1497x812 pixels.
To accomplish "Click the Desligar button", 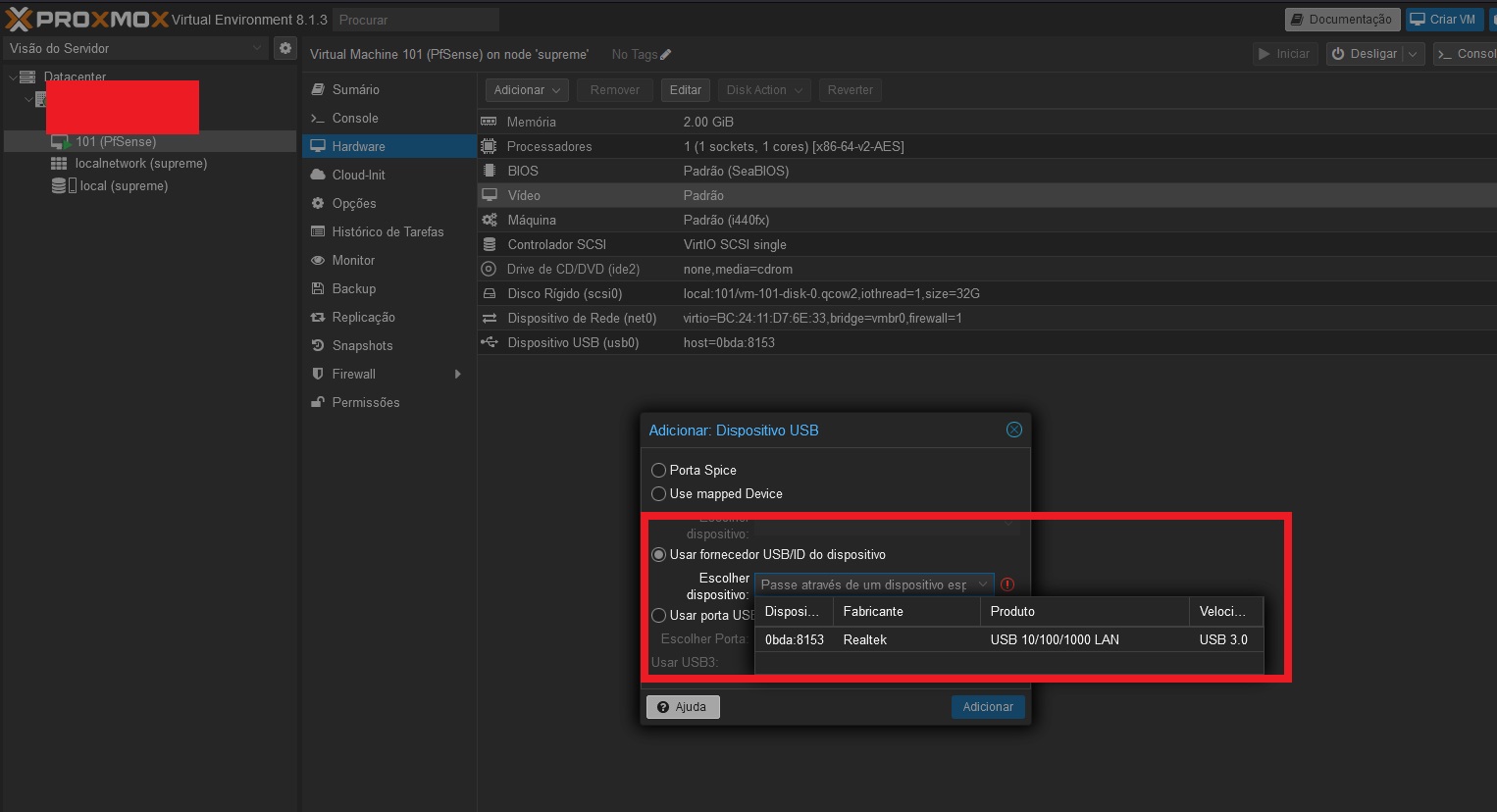I will [x=1365, y=54].
